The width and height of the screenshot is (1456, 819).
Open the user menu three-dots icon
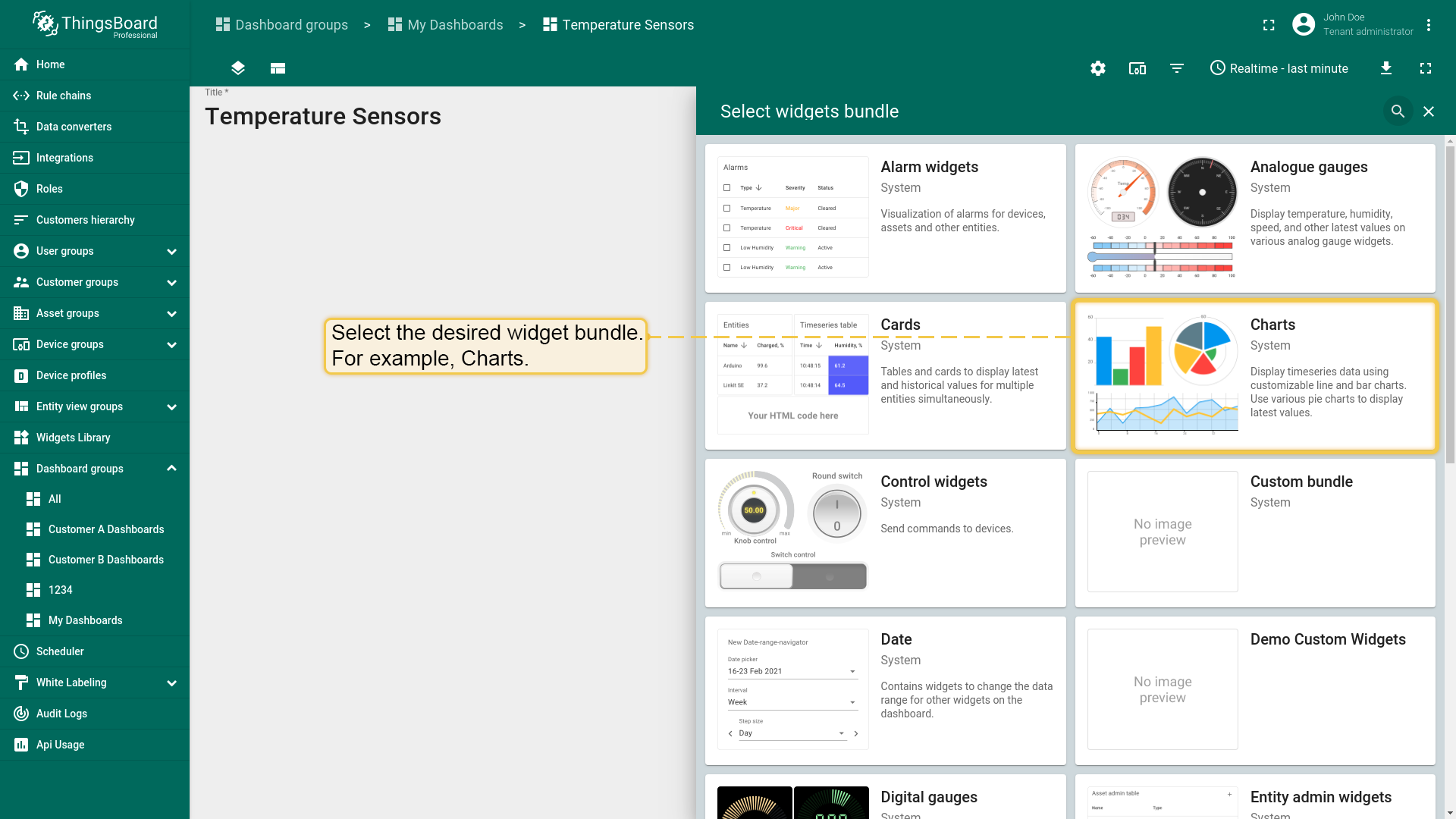1428,25
